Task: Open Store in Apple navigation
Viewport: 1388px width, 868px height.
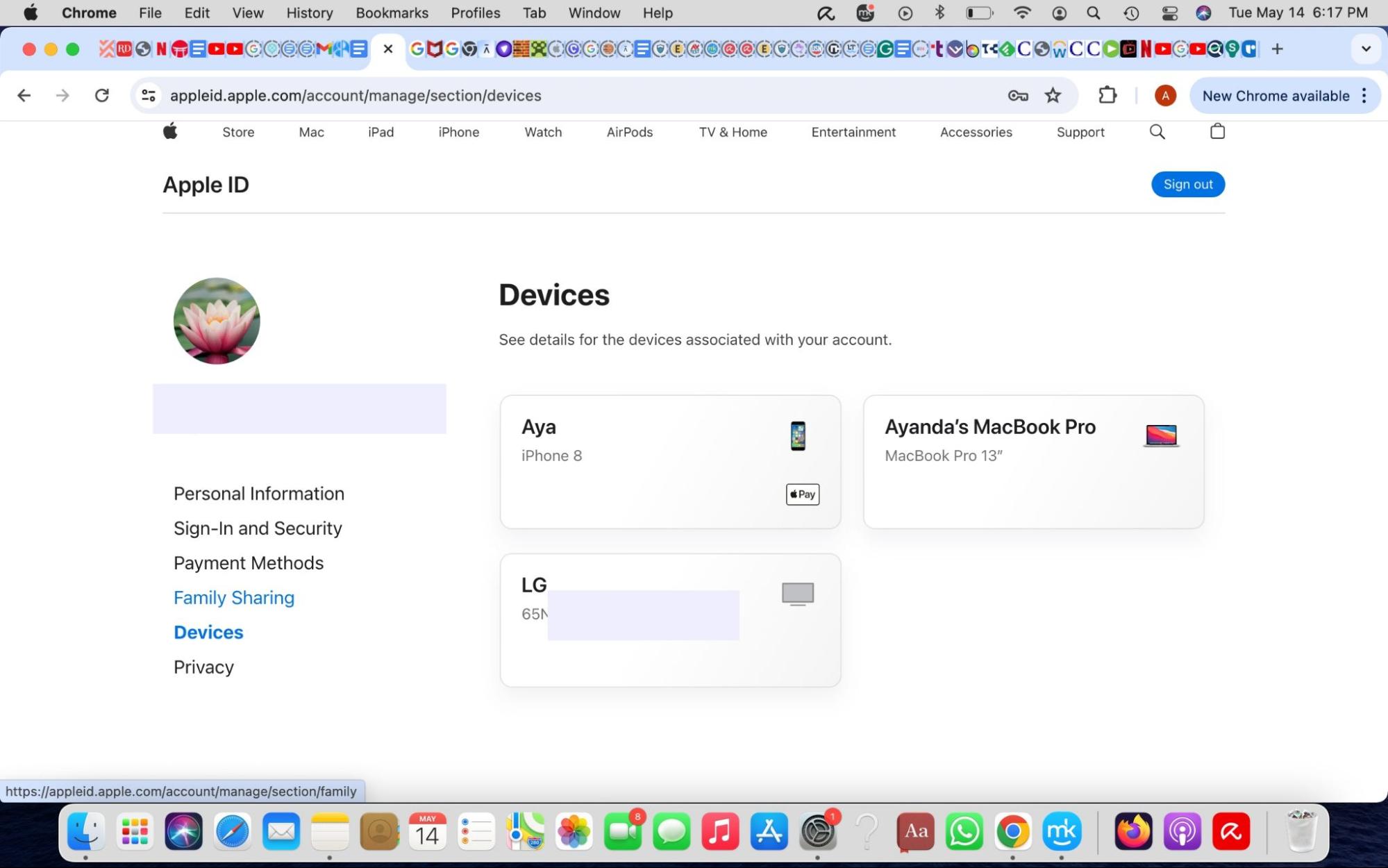Action: (x=238, y=132)
